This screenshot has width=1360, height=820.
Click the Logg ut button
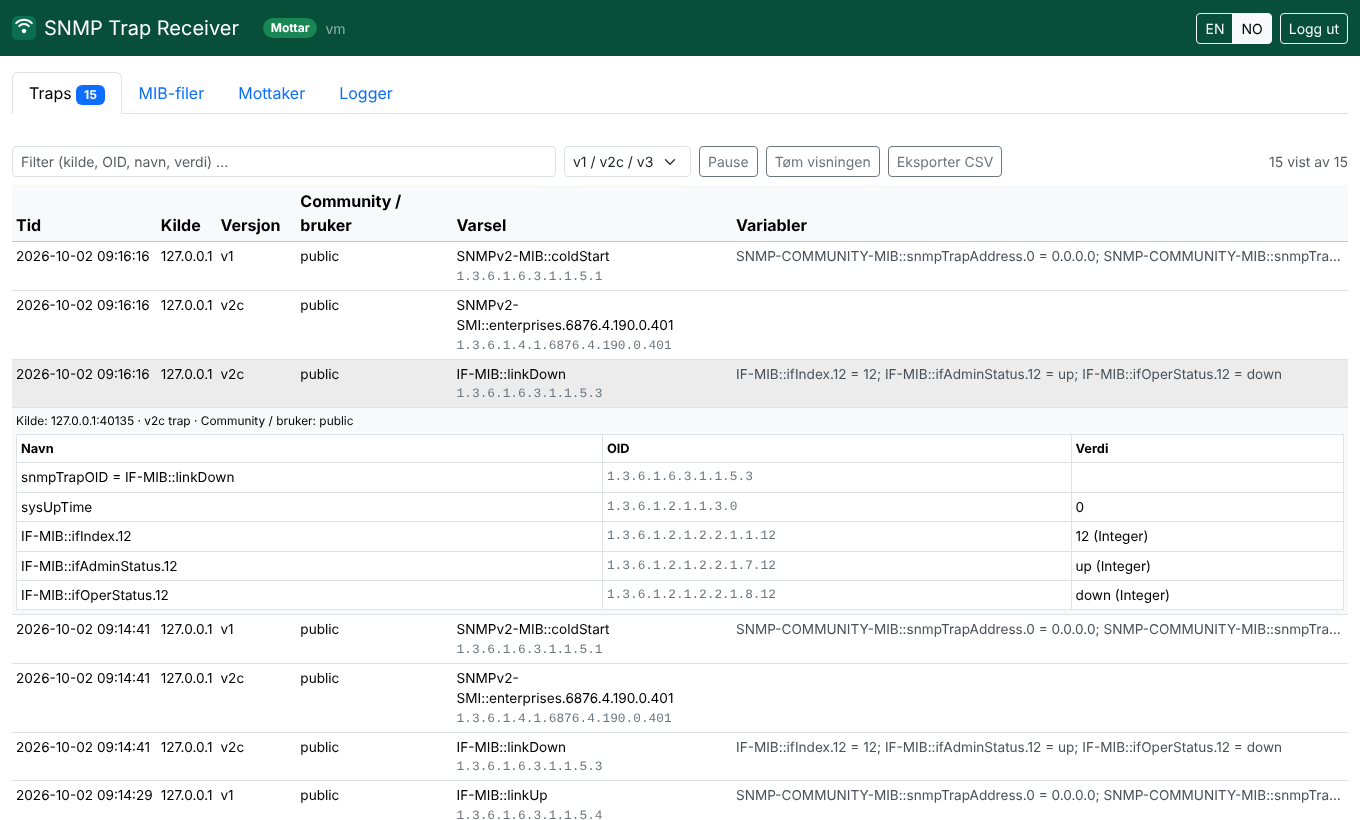(1313, 29)
